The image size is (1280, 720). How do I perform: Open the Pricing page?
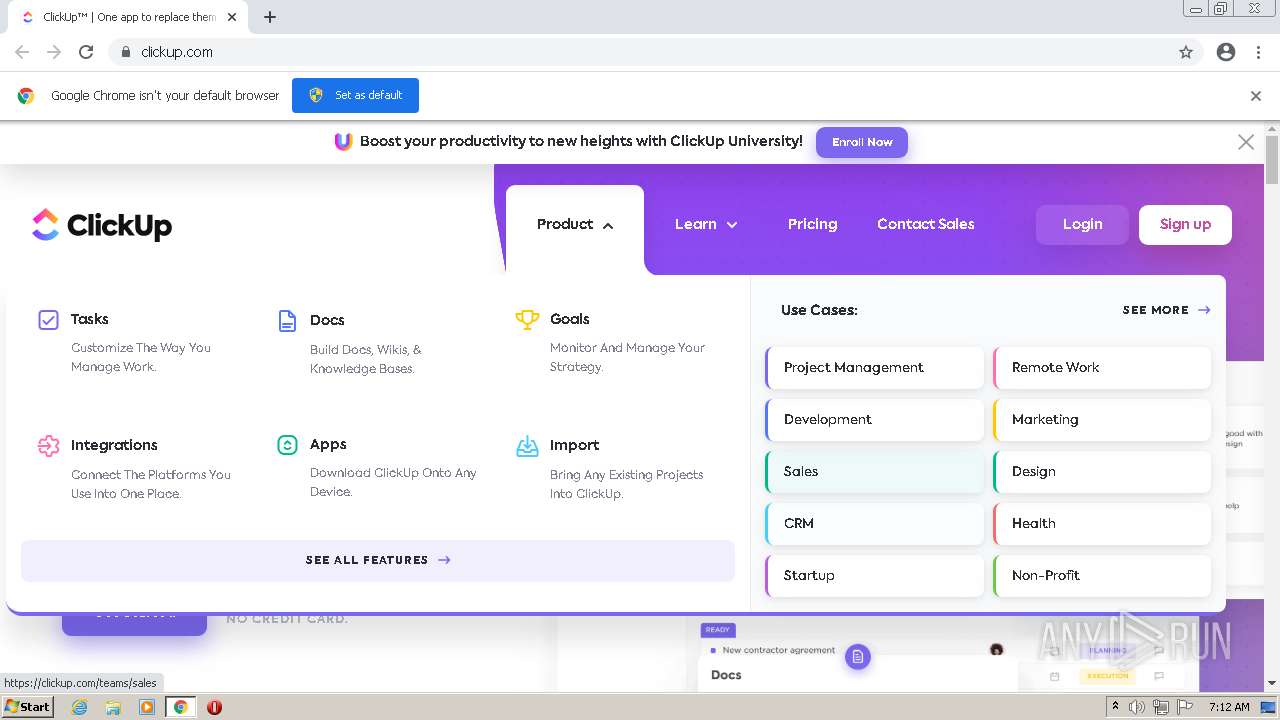point(812,225)
